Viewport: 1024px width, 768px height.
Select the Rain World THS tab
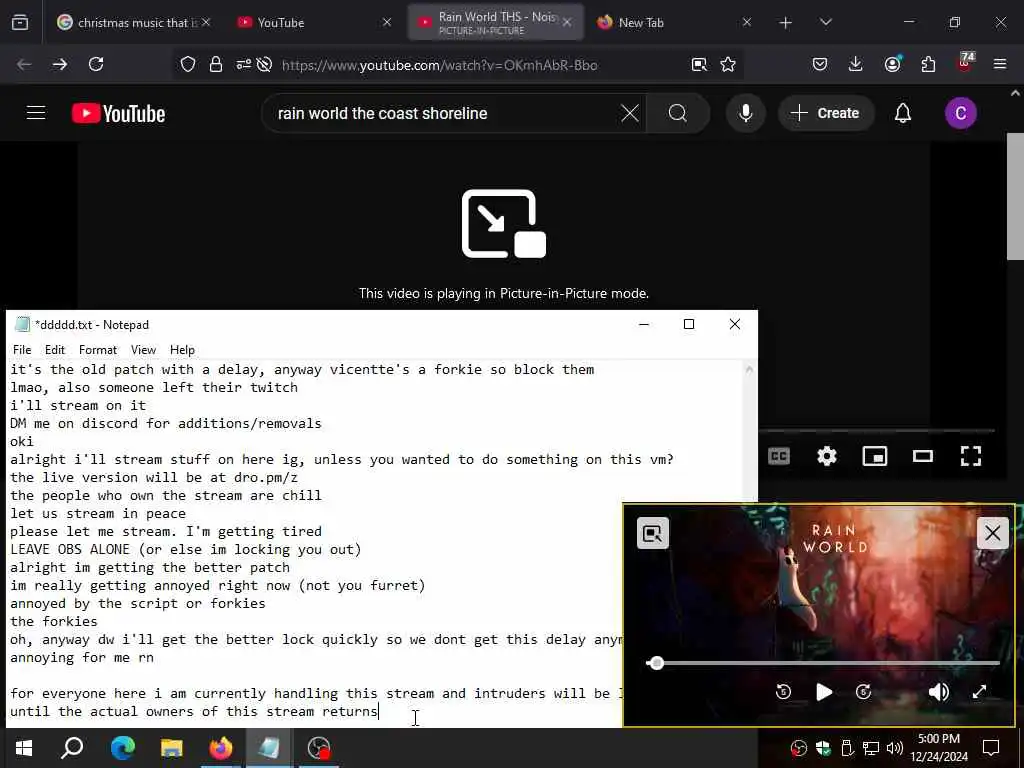pos(496,22)
